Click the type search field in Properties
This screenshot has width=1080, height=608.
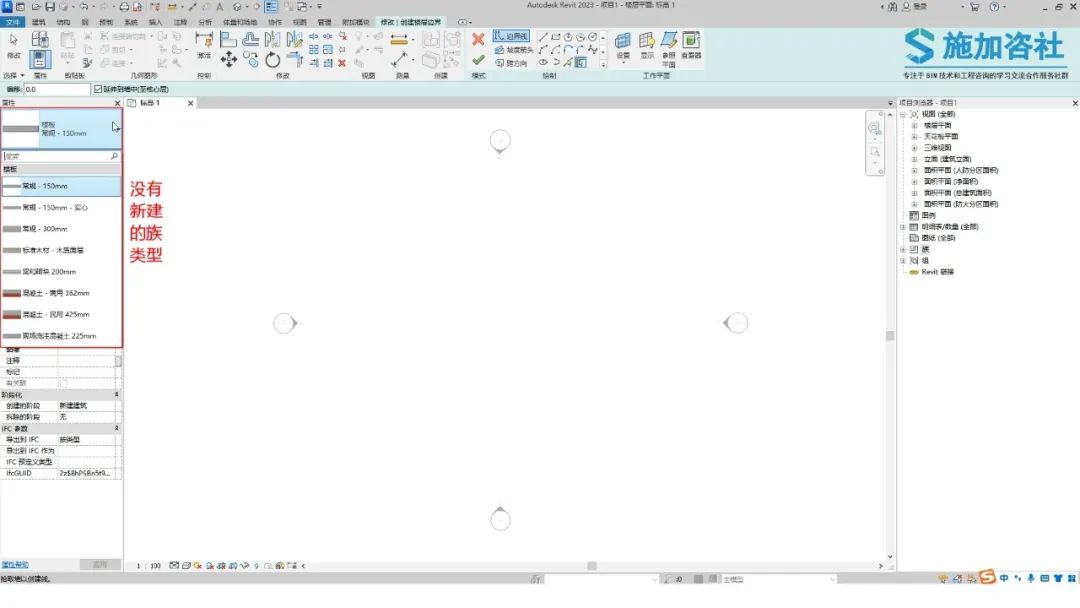click(61, 156)
